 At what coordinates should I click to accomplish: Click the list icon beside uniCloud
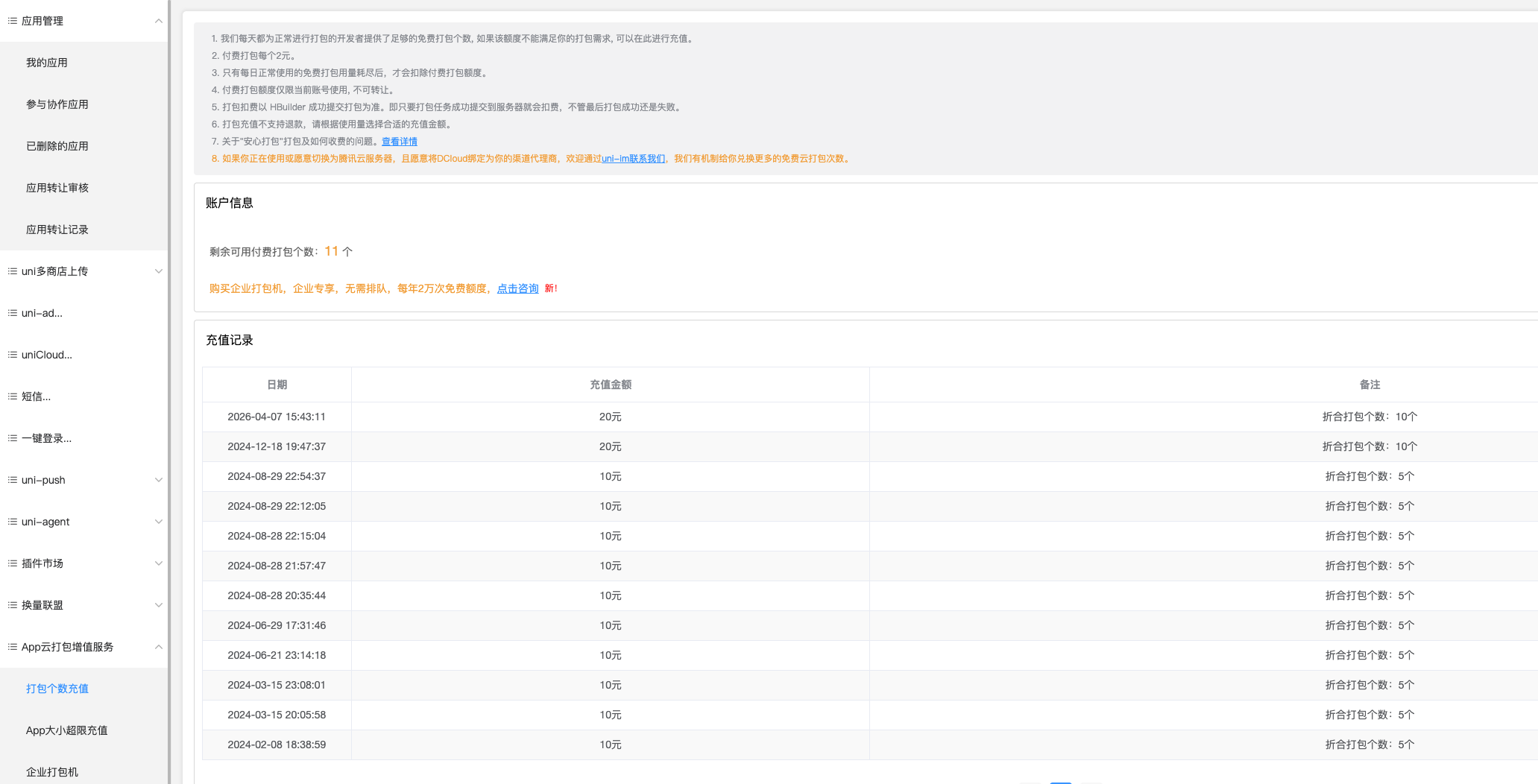[12, 355]
